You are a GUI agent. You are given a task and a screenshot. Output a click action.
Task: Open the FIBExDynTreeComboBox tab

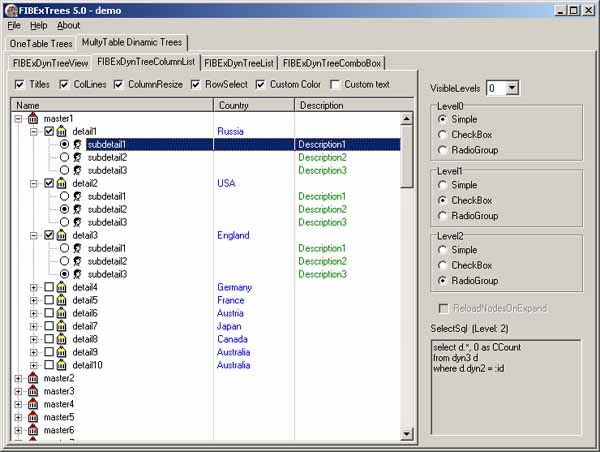point(332,63)
